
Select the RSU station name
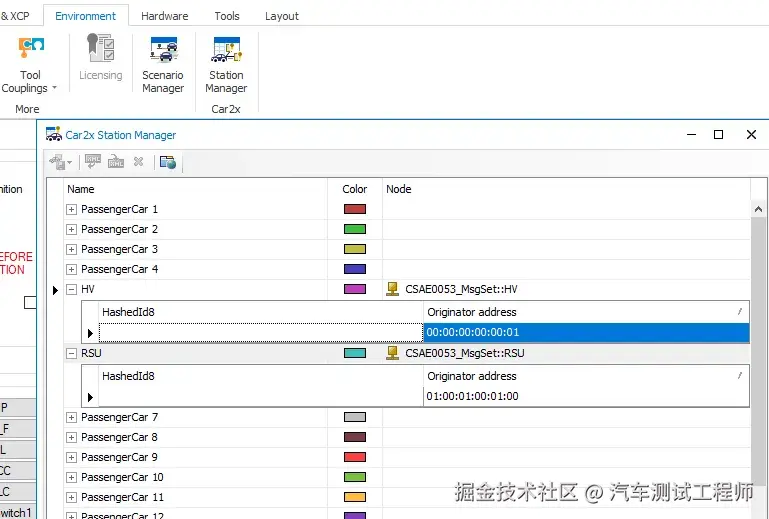click(91, 353)
